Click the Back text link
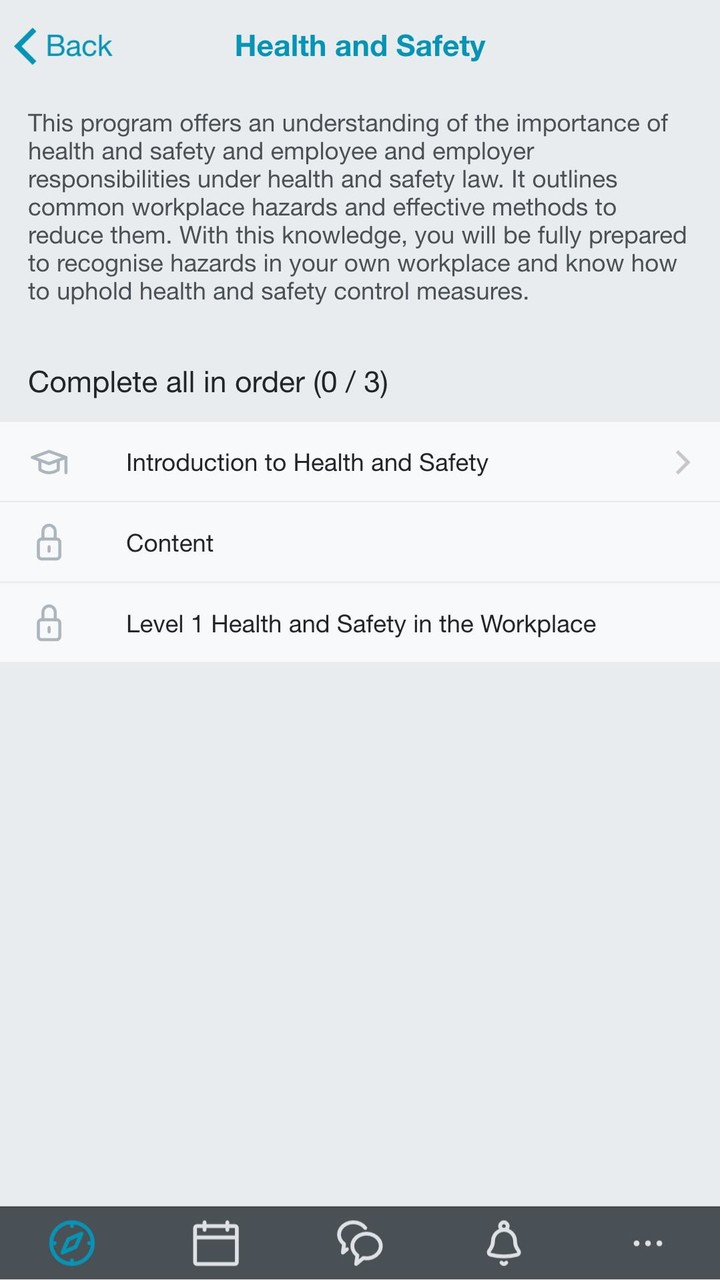This screenshot has width=720, height=1280. click(x=79, y=46)
